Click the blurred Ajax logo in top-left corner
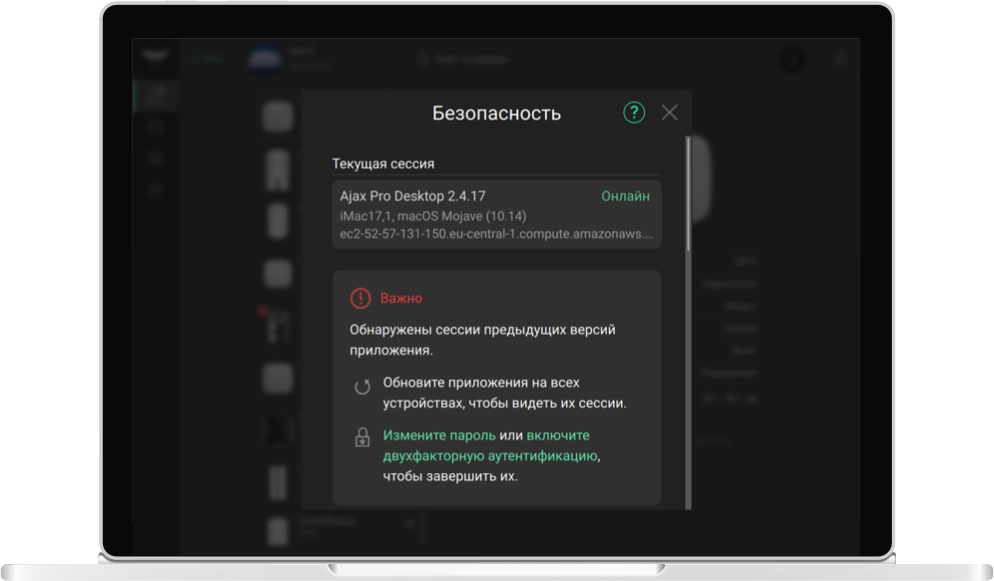The height and width of the screenshot is (581, 994). point(154,58)
